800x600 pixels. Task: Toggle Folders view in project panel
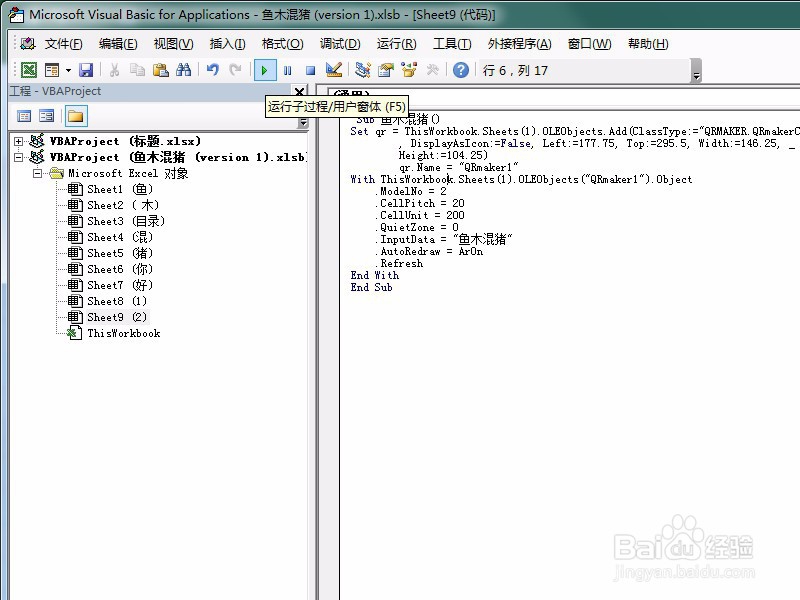coord(76,116)
